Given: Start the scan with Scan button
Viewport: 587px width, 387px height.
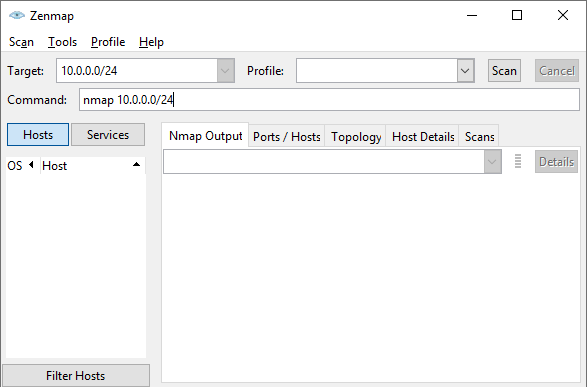Looking at the screenshot, I should 504,70.
